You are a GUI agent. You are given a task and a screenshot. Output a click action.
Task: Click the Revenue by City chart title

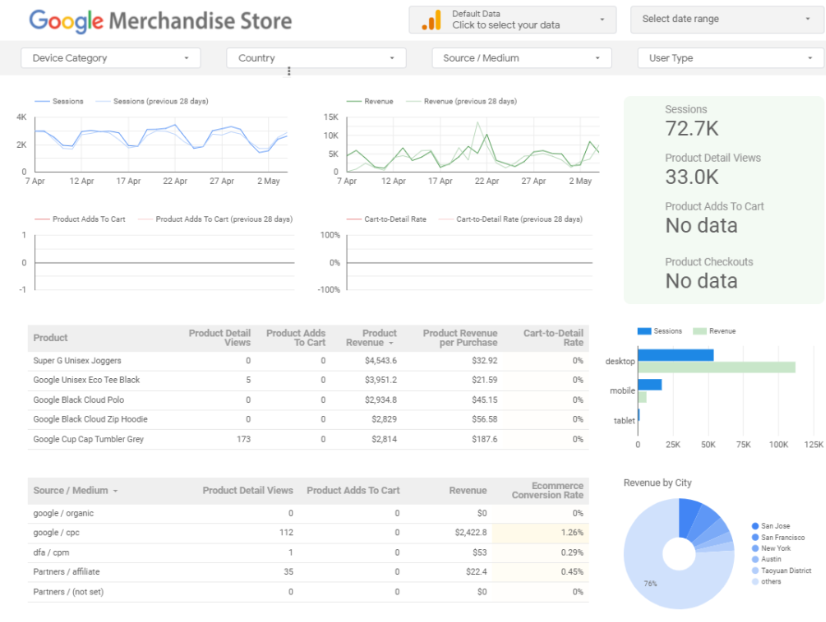click(x=657, y=483)
